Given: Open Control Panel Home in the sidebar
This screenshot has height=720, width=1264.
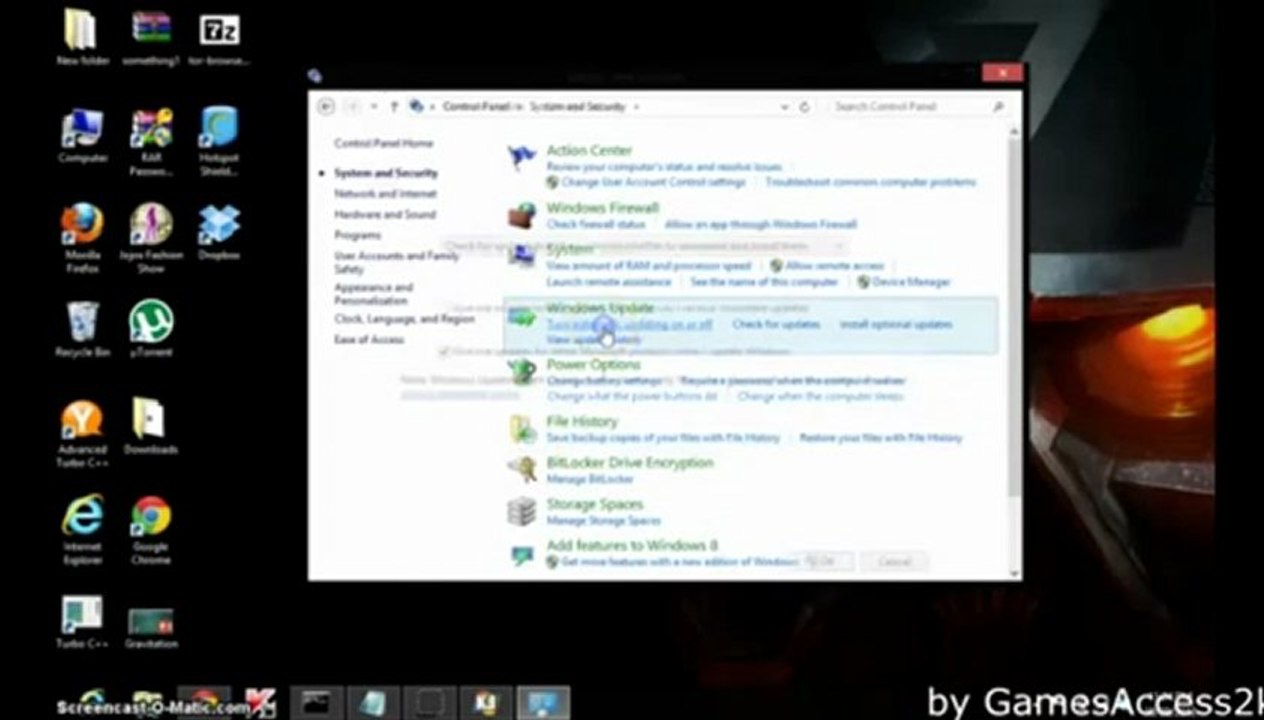Looking at the screenshot, I should tap(383, 143).
